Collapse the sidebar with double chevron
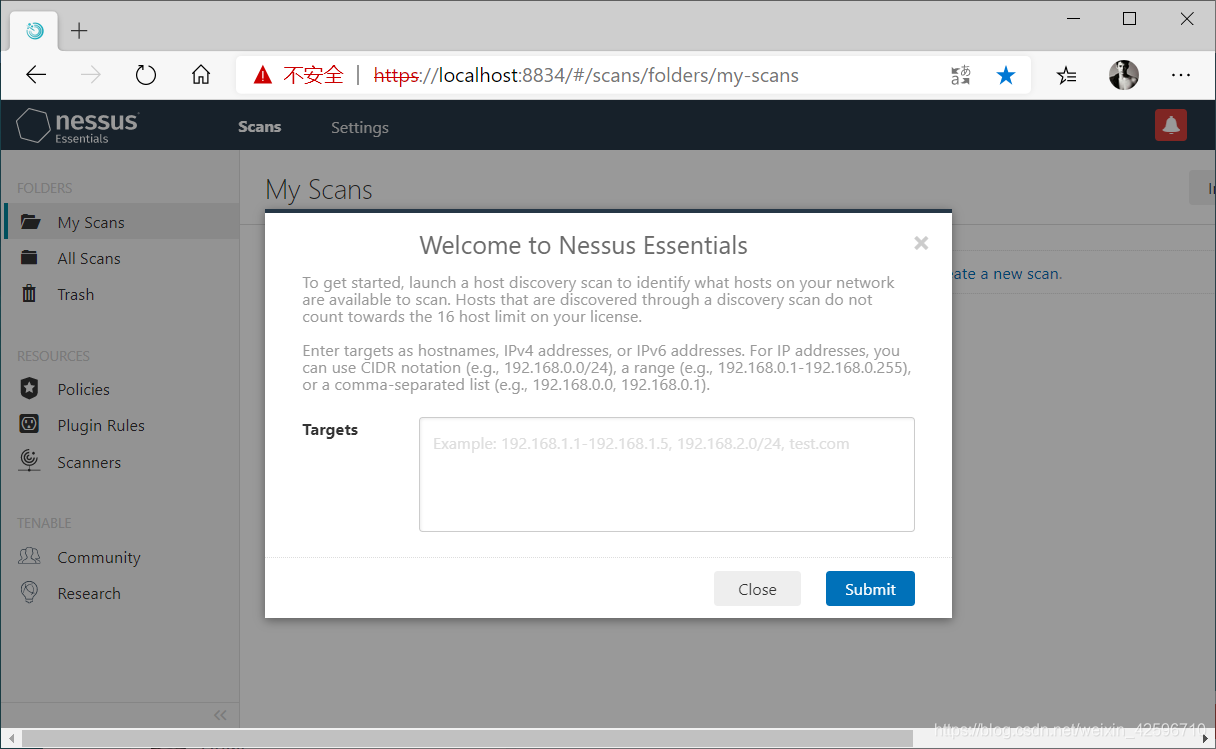This screenshot has width=1216, height=749. pyautogui.click(x=221, y=715)
